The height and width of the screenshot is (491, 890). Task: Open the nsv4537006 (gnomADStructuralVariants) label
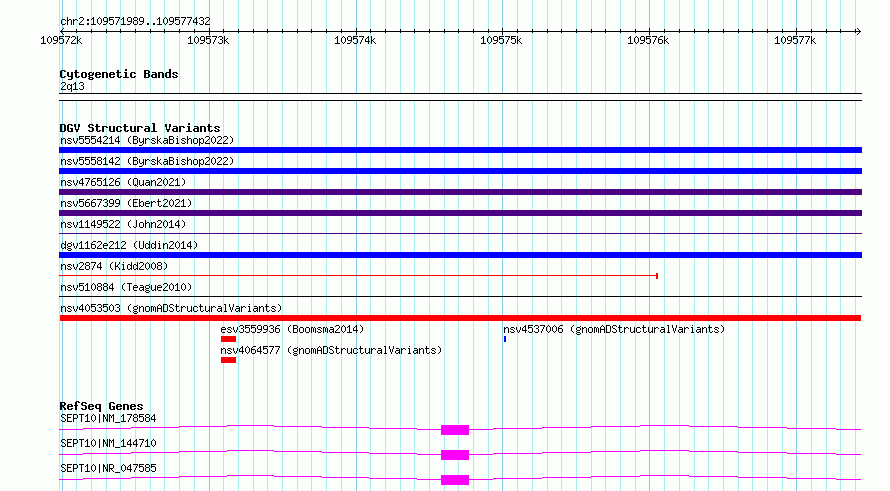pyautogui.click(x=614, y=329)
